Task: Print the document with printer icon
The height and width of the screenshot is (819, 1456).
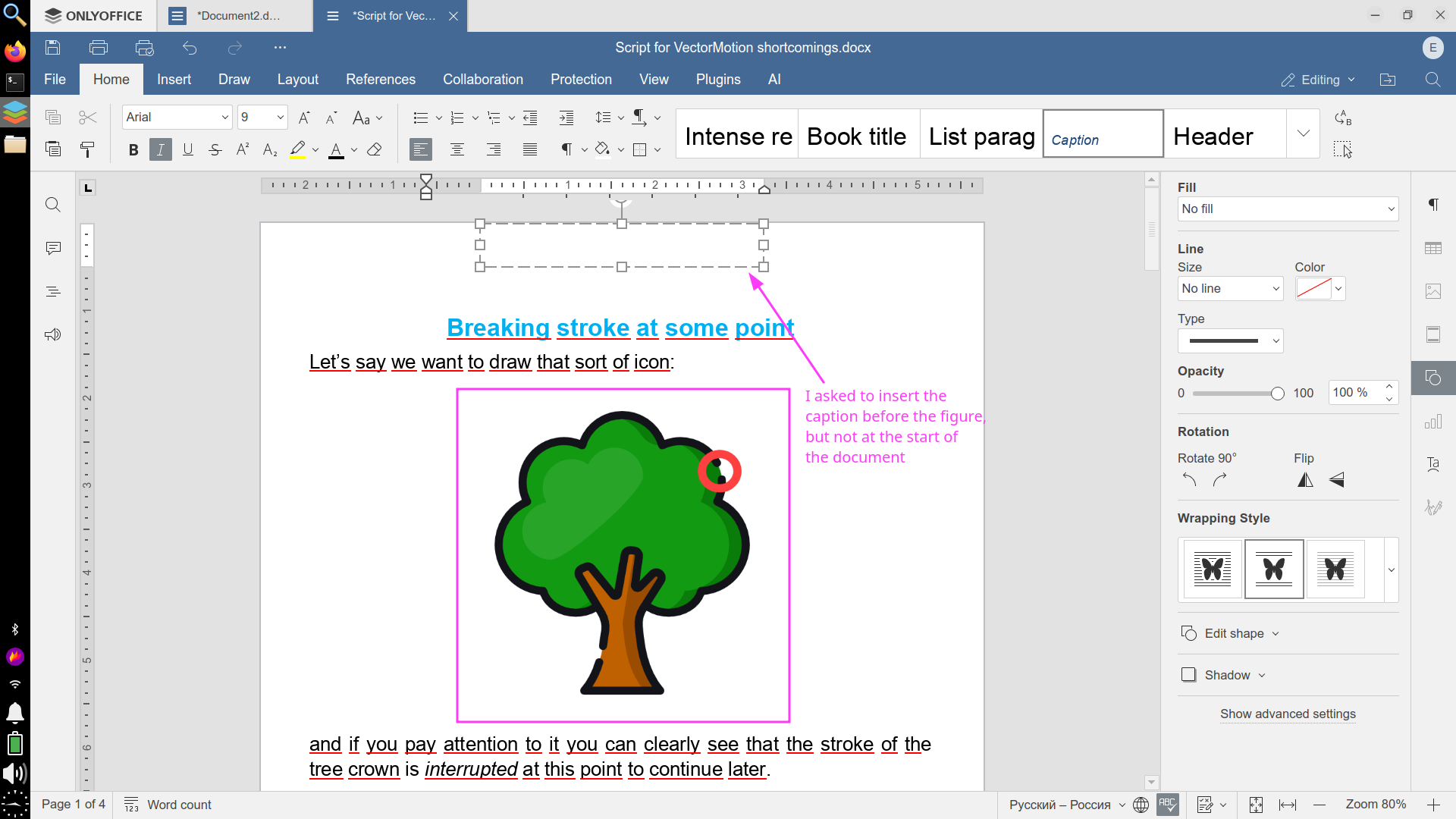Action: coord(98,48)
